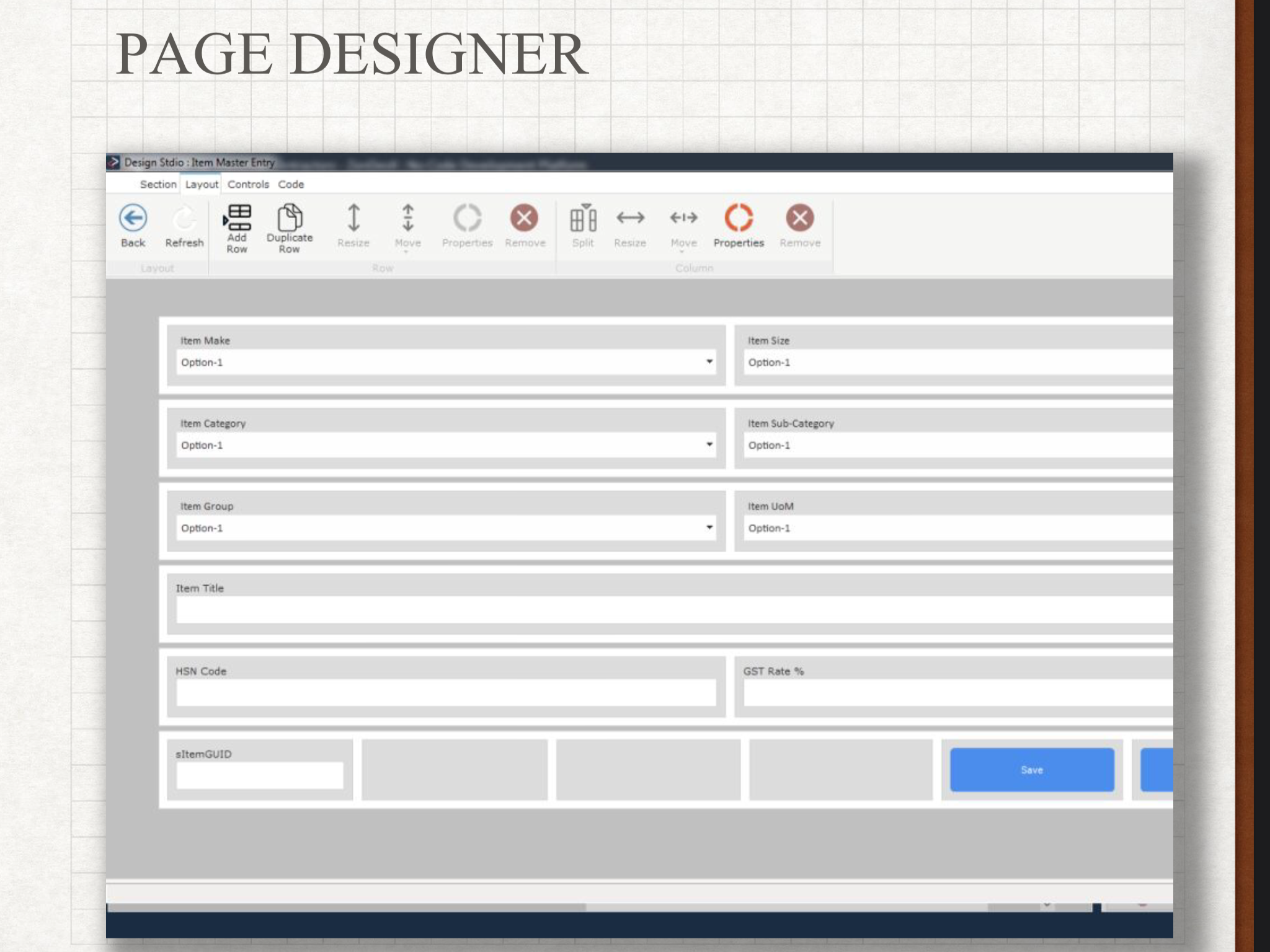Click the column Resize horizontal arrow icon
Viewport: 1270px width, 952px height.
click(630, 218)
